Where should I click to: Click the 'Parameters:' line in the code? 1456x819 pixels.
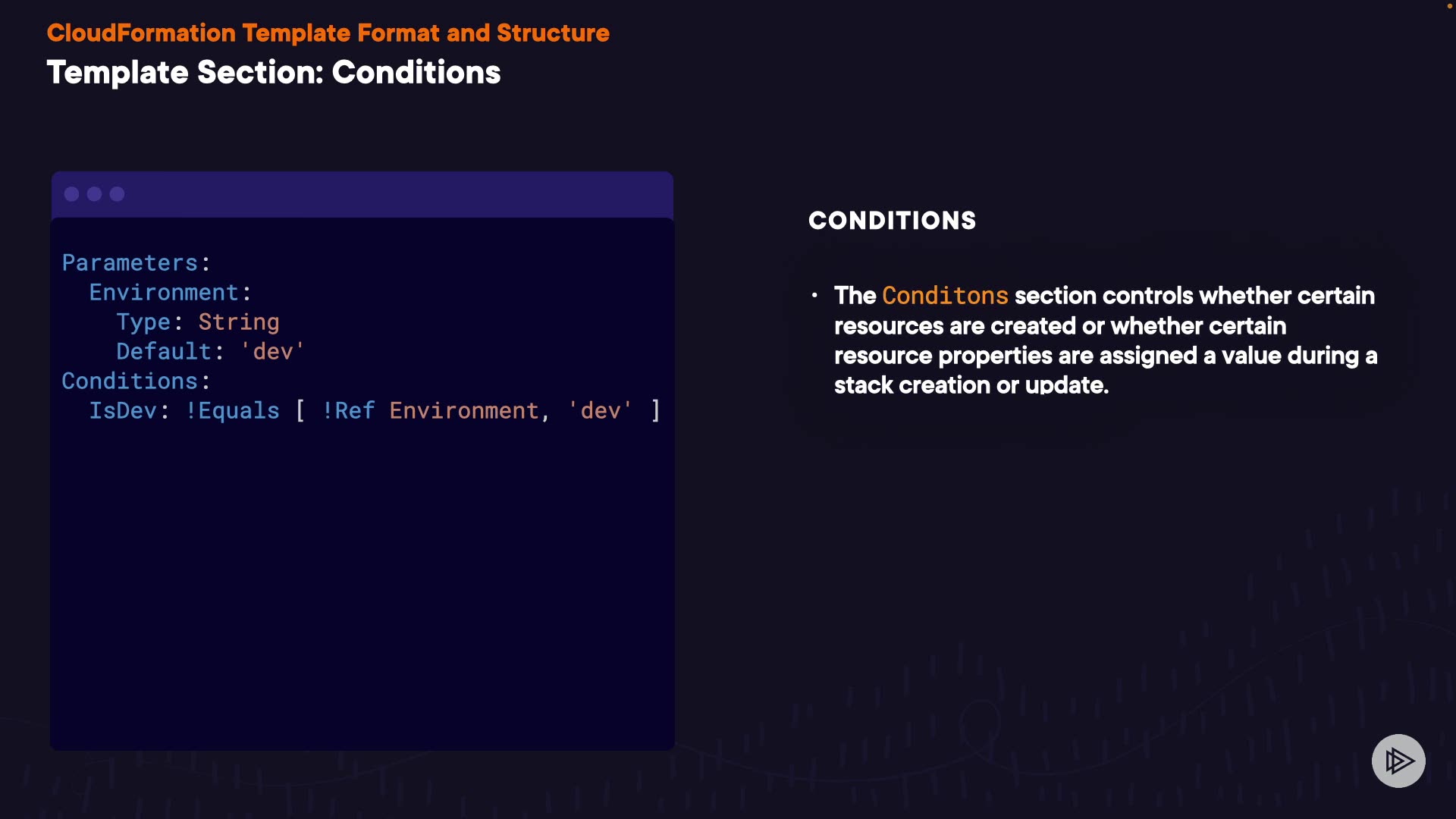point(136,263)
